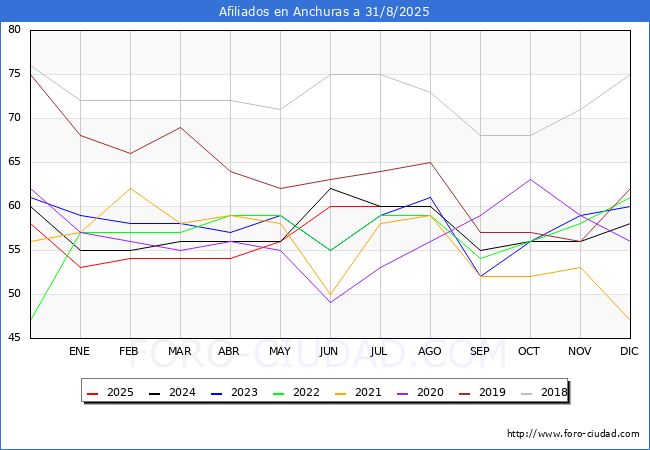This screenshot has width=650, height=450.
Task: Click the 60 value on the vertical axis
Action: [14, 206]
